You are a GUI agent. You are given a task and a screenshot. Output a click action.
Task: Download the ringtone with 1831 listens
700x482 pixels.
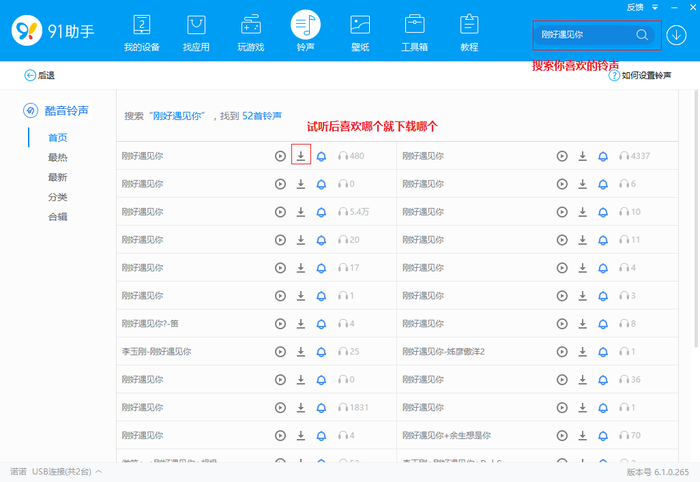tap(301, 407)
